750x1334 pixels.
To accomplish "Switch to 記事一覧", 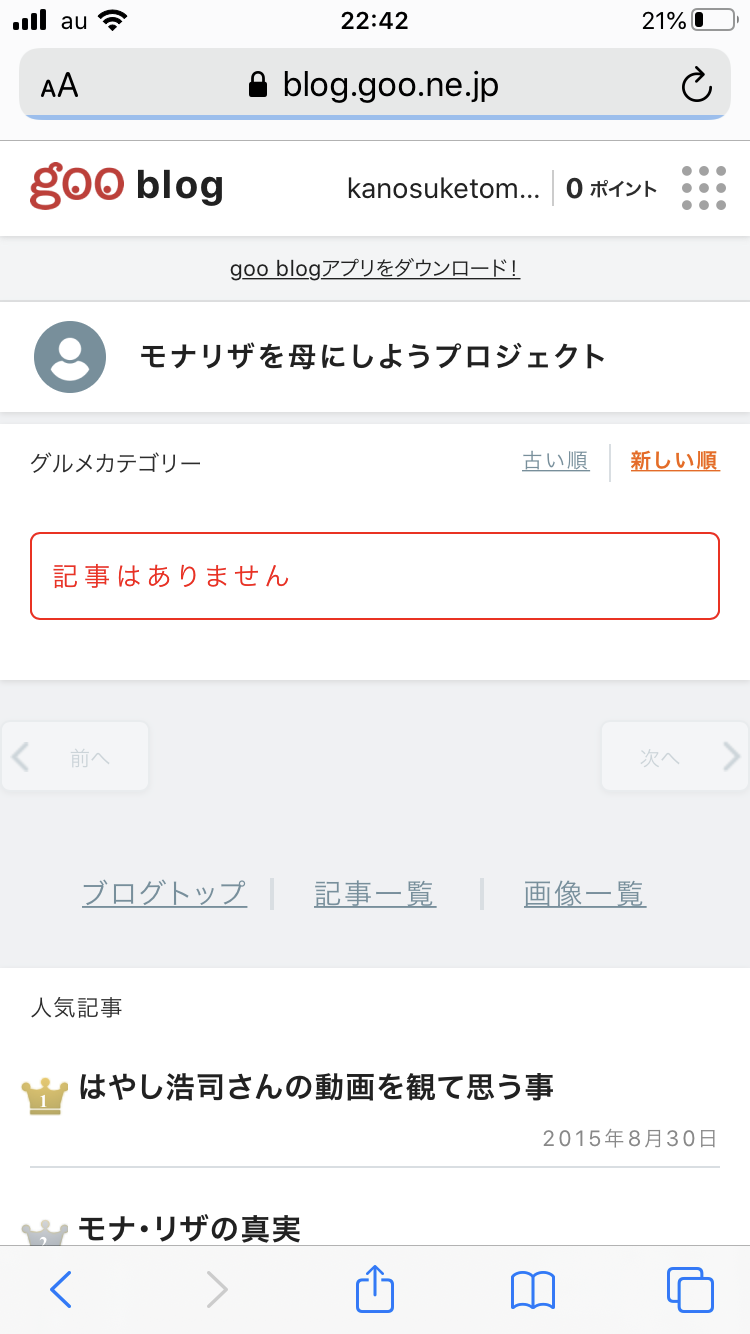I will [375, 893].
